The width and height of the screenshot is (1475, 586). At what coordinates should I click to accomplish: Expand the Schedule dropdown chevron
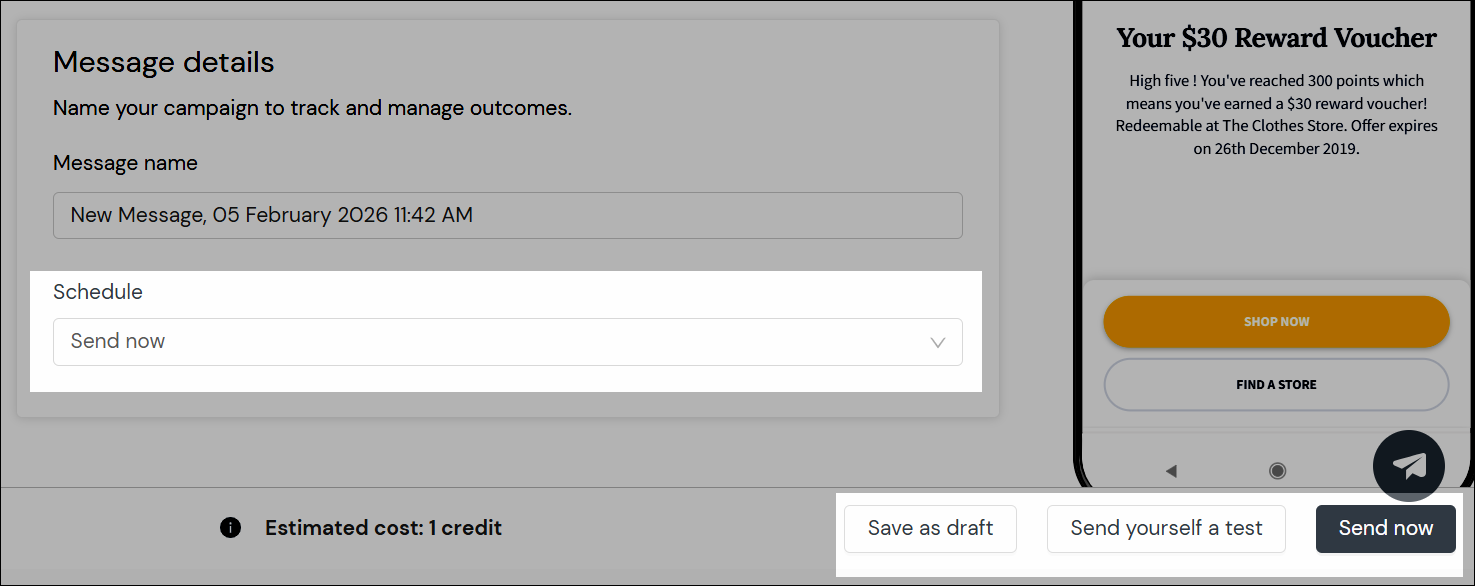[938, 342]
